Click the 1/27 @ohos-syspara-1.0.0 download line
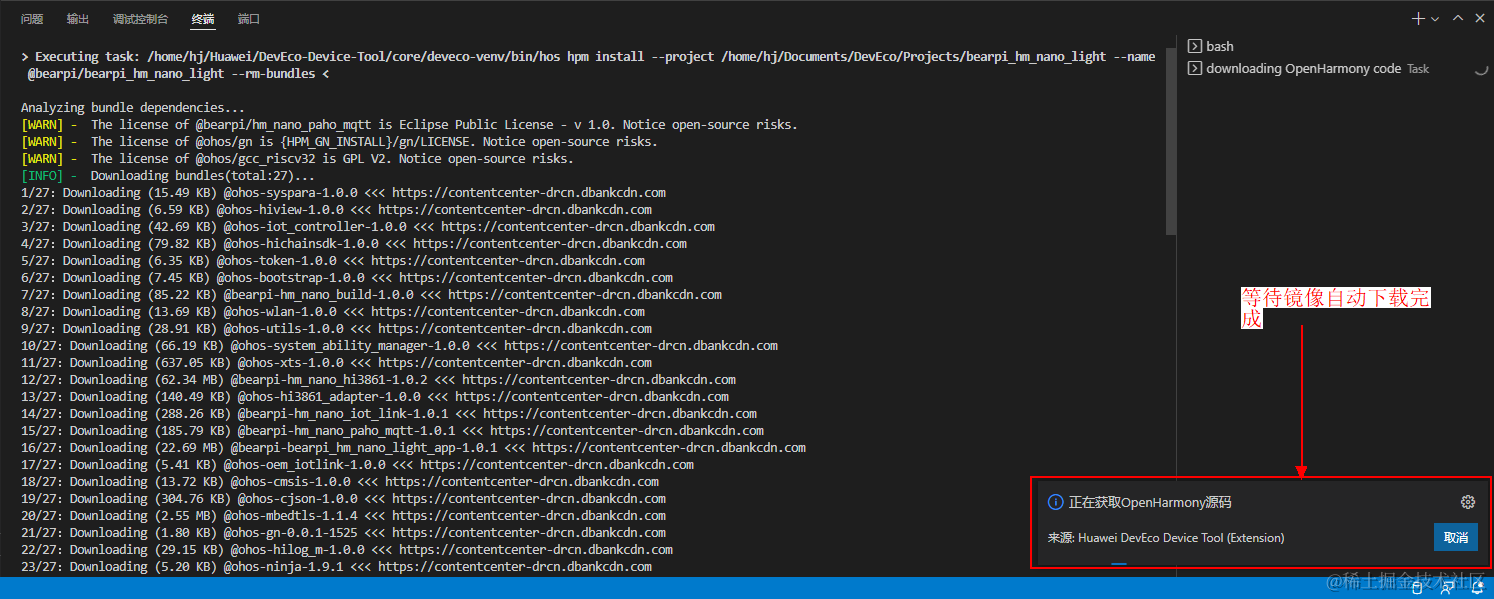The image size is (1494, 599). tap(343, 192)
